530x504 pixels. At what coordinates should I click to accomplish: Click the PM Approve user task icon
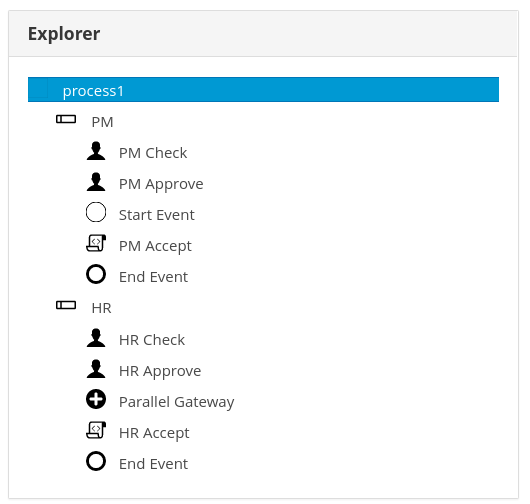96,182
